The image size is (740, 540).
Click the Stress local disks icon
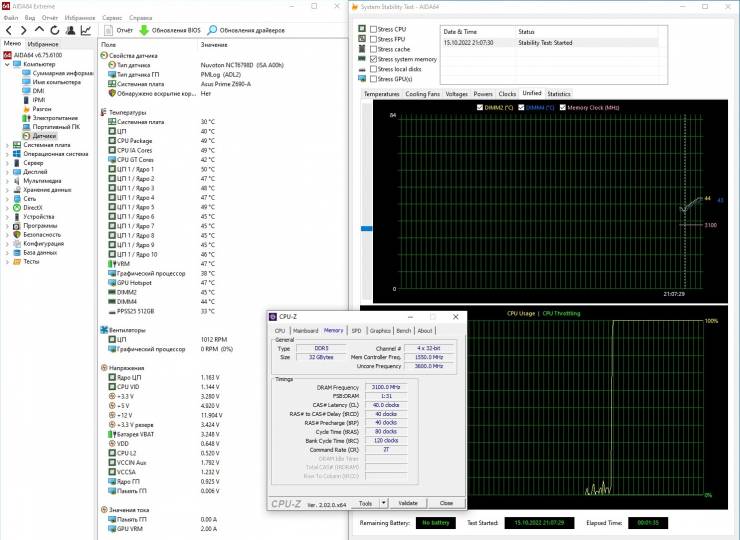[362, 69]
